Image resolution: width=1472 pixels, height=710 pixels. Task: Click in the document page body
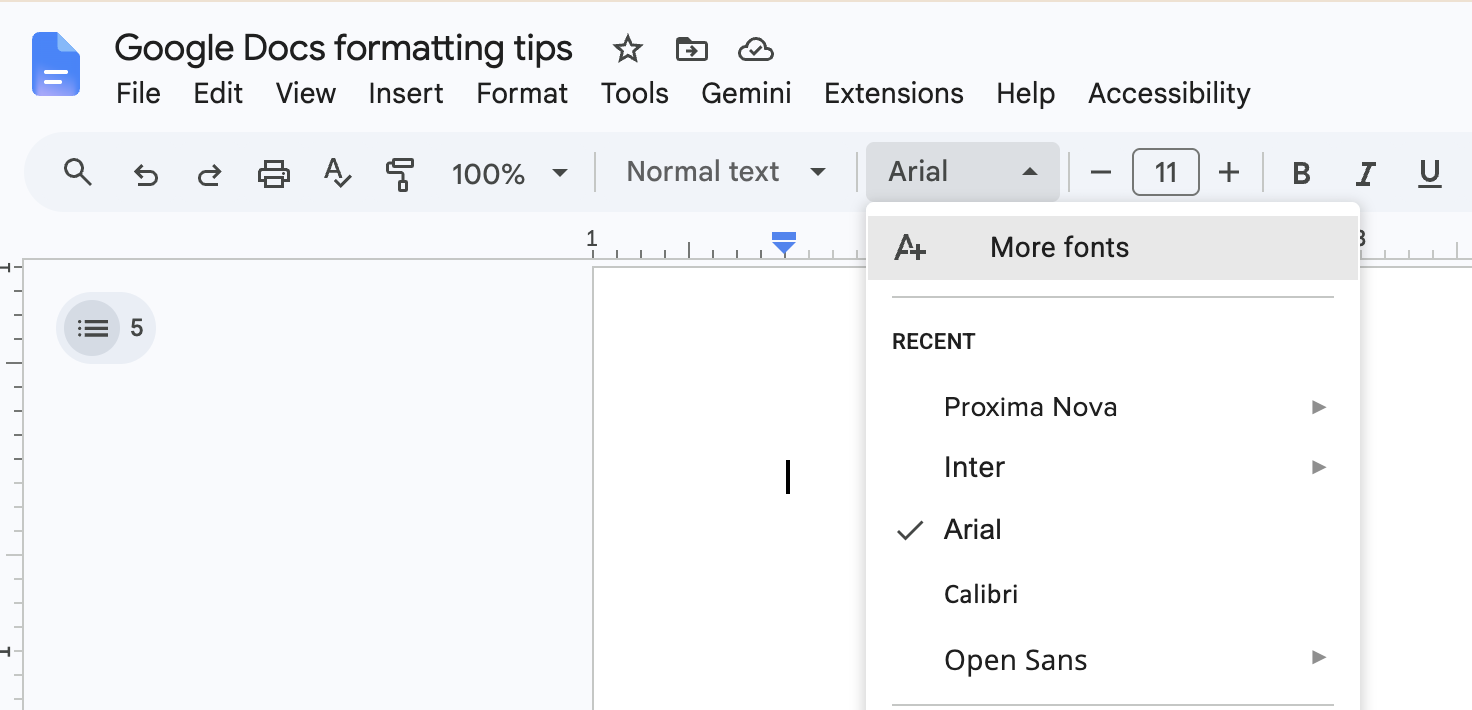730,488
